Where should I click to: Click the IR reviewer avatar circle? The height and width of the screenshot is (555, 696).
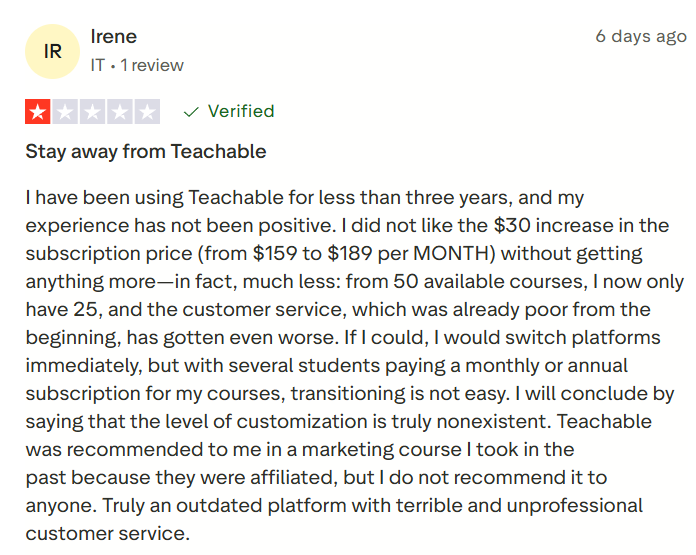52,51
